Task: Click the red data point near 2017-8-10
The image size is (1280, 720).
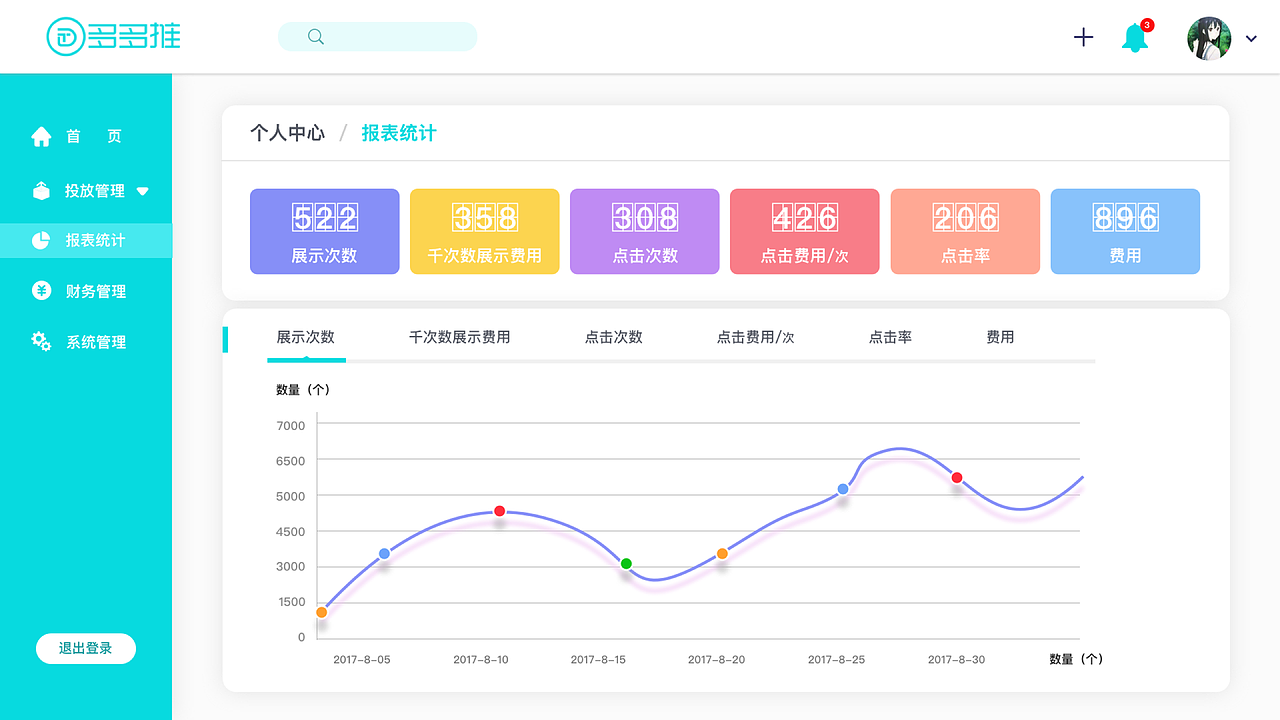Action: 500,511
